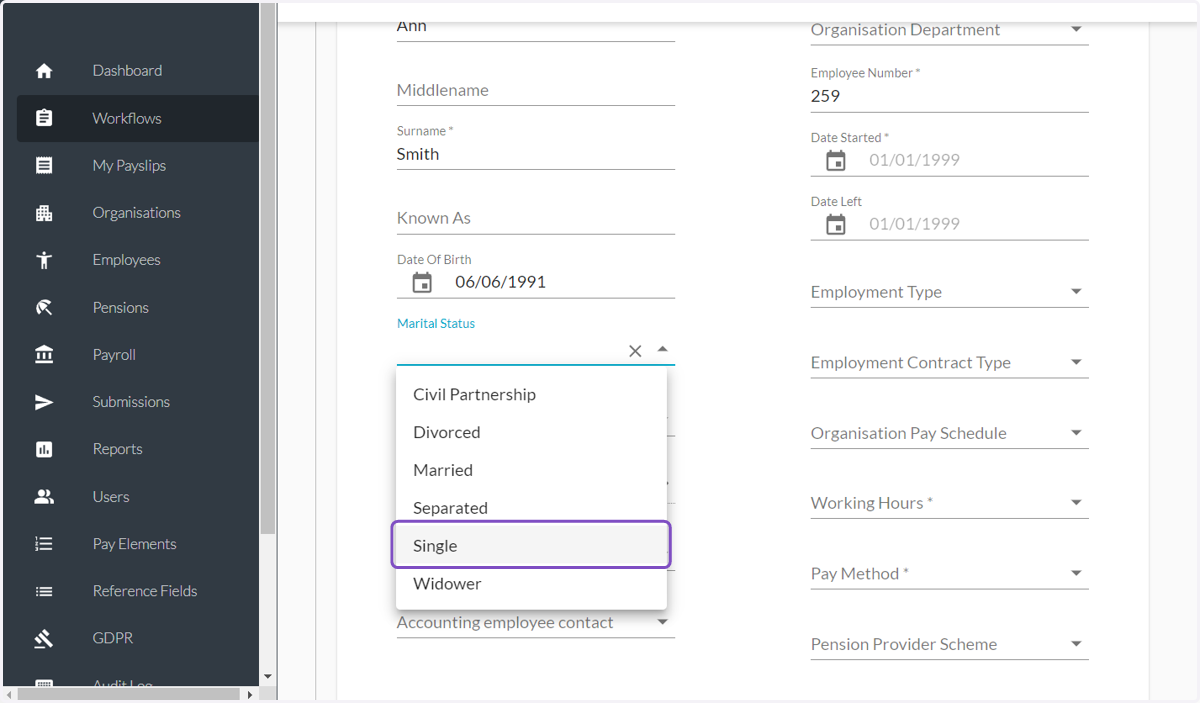1200x703 pixels.
Task: Click the Date Of Birth value 06/06/1991
Action: [x=500, y=282]
